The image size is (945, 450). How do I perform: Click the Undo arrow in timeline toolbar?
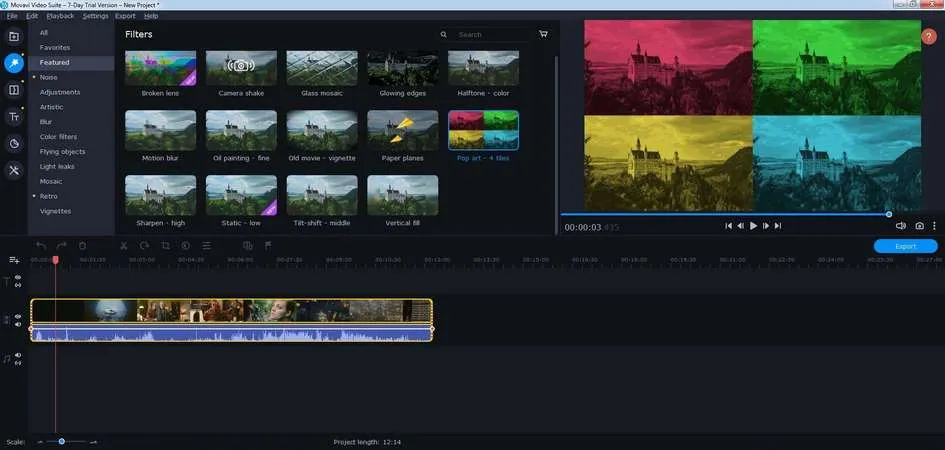(41, 245)
